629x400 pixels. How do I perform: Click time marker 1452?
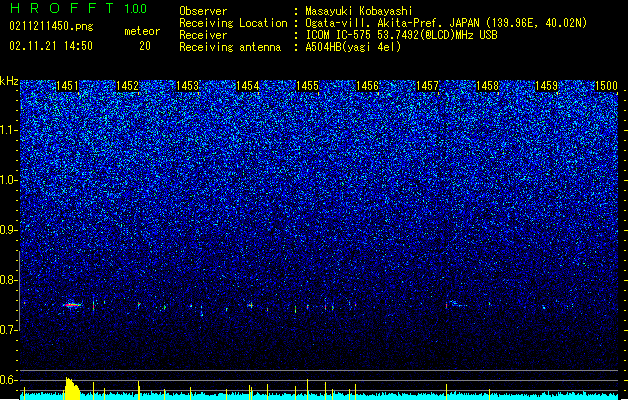tap(127, 85)
